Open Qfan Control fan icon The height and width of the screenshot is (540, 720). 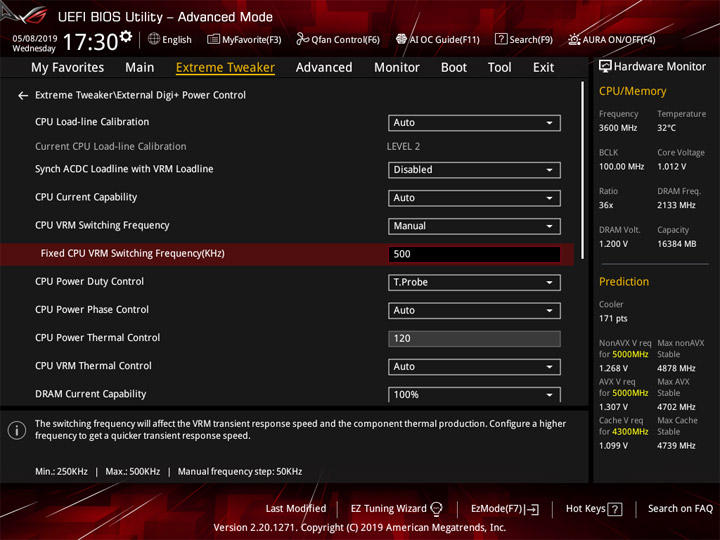click(303, 39)
